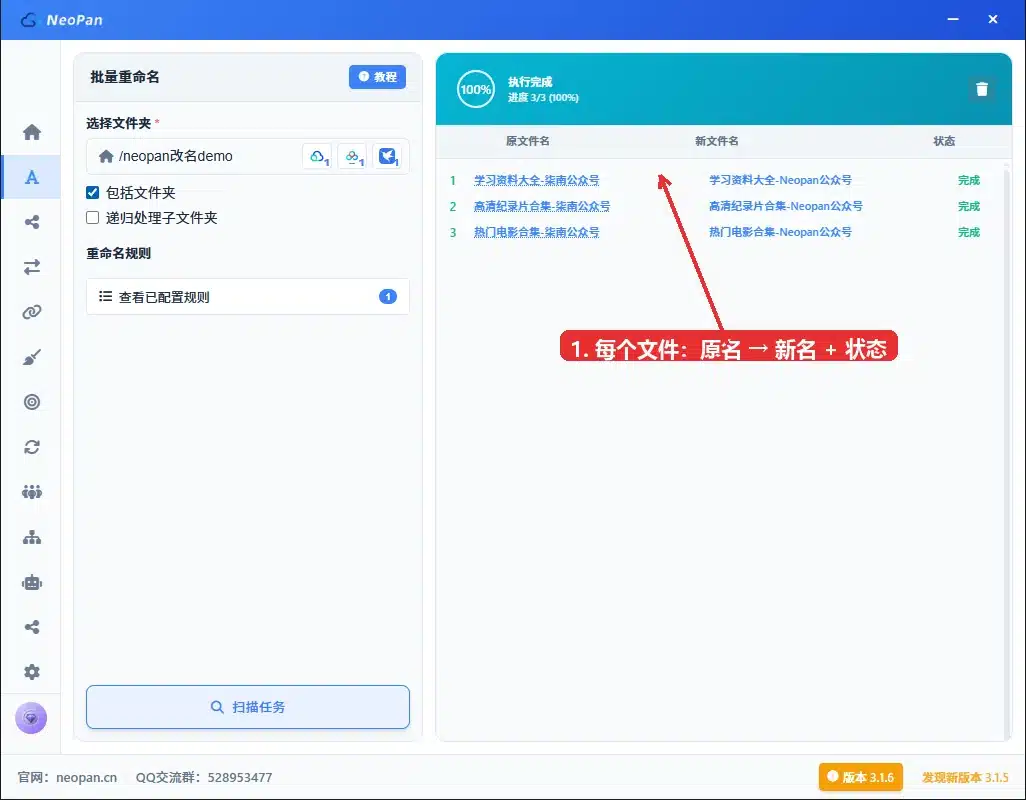Open the lower share sidebar icon
Viewport: 1026px width, 800px height.
tap(31, 627)
